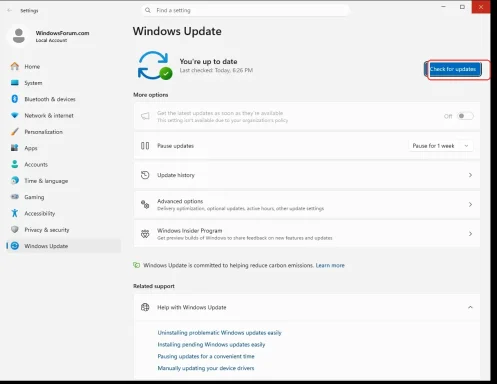This screenshot has width=497, height=384.
Task: Minimize the Settings window
Action: click(443, 7)
